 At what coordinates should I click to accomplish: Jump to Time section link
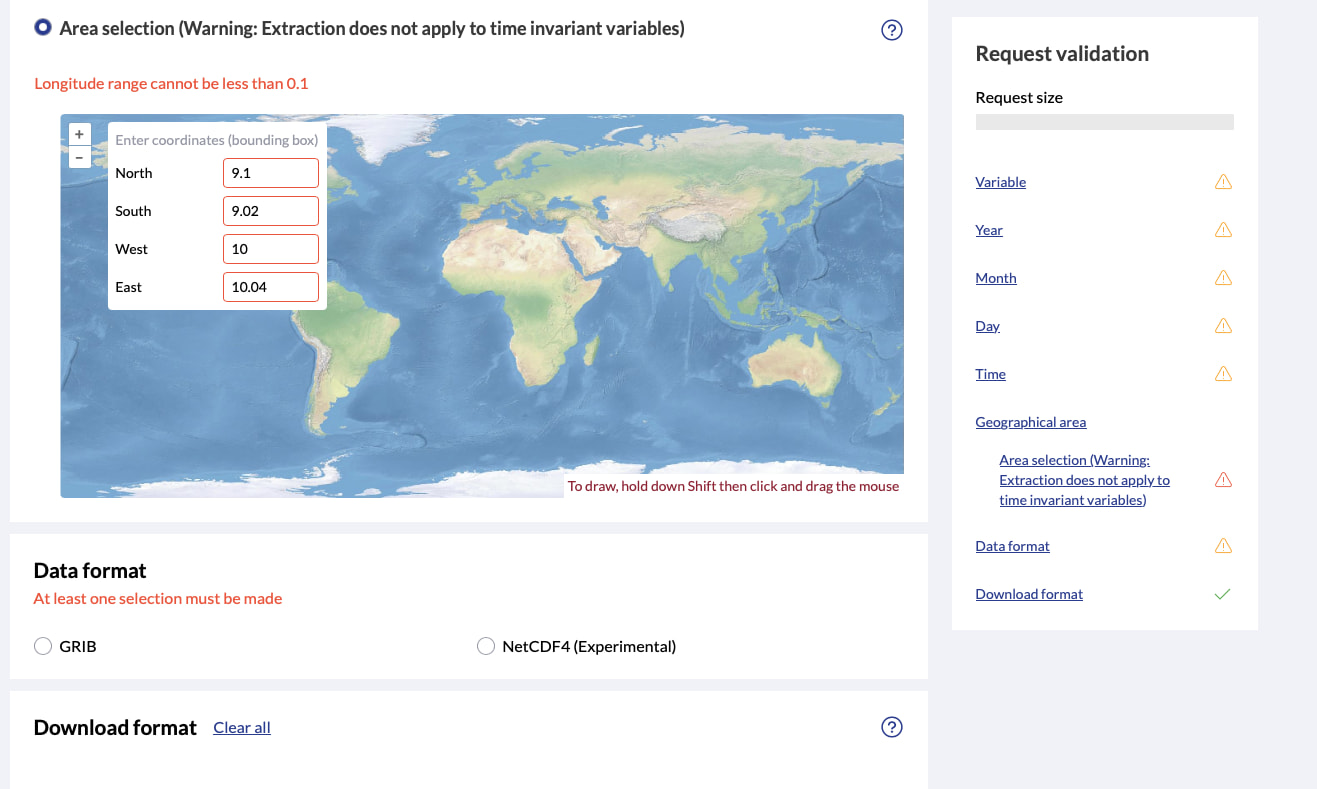tap(991, 374)
